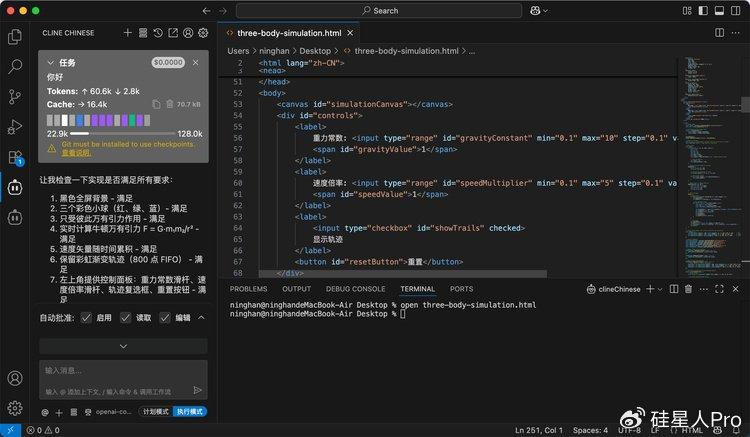Click the title bar Search field
The height and width of the screenshot is (437, 750).
[x=379, y=11]
